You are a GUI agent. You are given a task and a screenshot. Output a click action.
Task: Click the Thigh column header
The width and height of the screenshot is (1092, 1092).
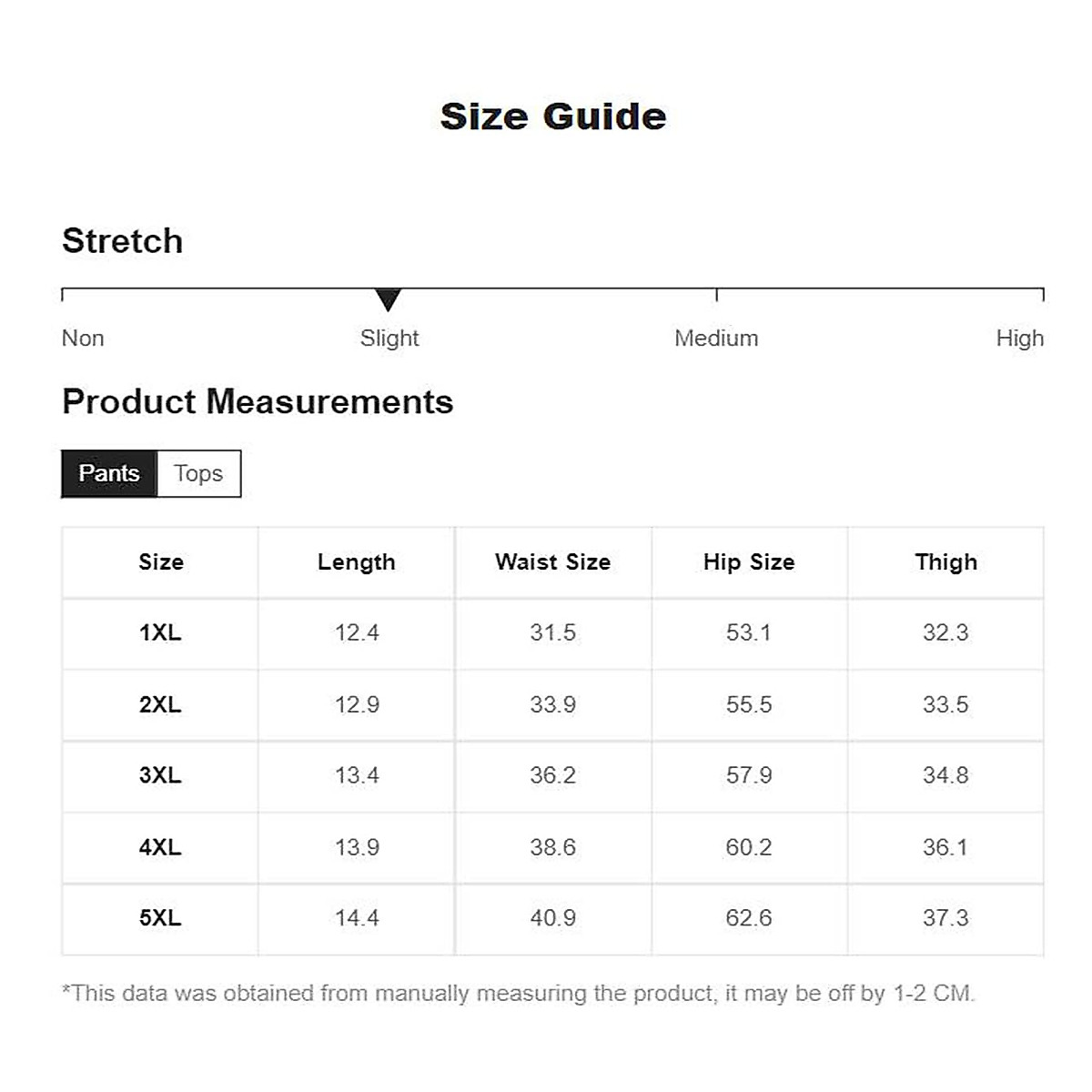point(945,562)
